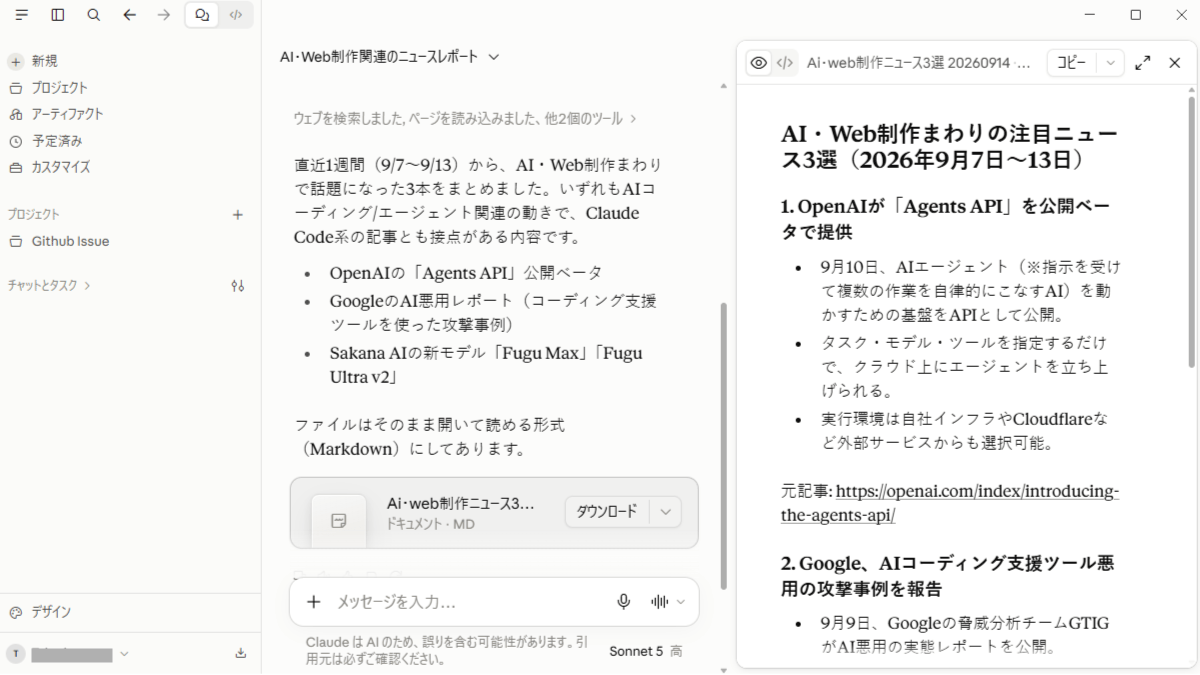
Task: Start dictation with microphone icon
Action: click(x=624, y=601)
